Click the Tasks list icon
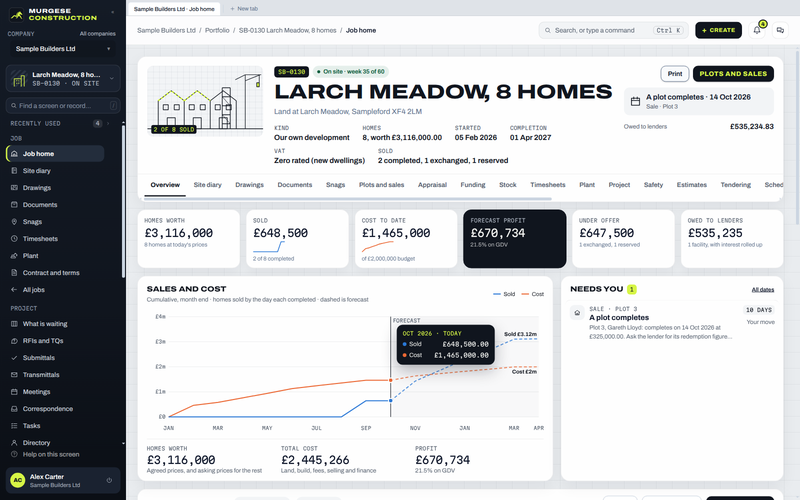 (14, 426)
